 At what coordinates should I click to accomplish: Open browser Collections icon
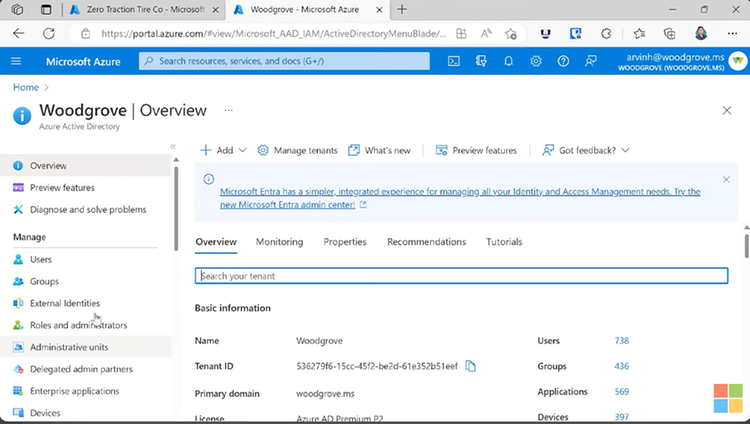tap(670, 33)
